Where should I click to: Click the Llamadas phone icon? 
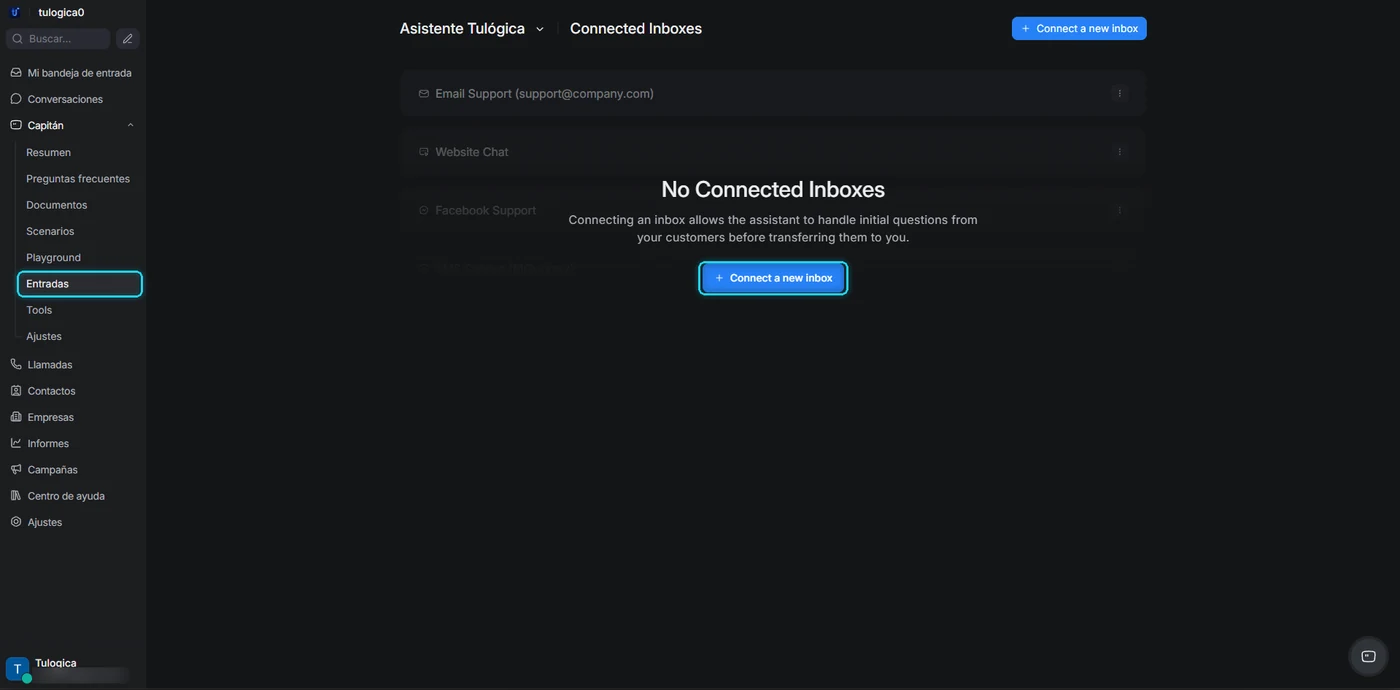tap(16, 365)
